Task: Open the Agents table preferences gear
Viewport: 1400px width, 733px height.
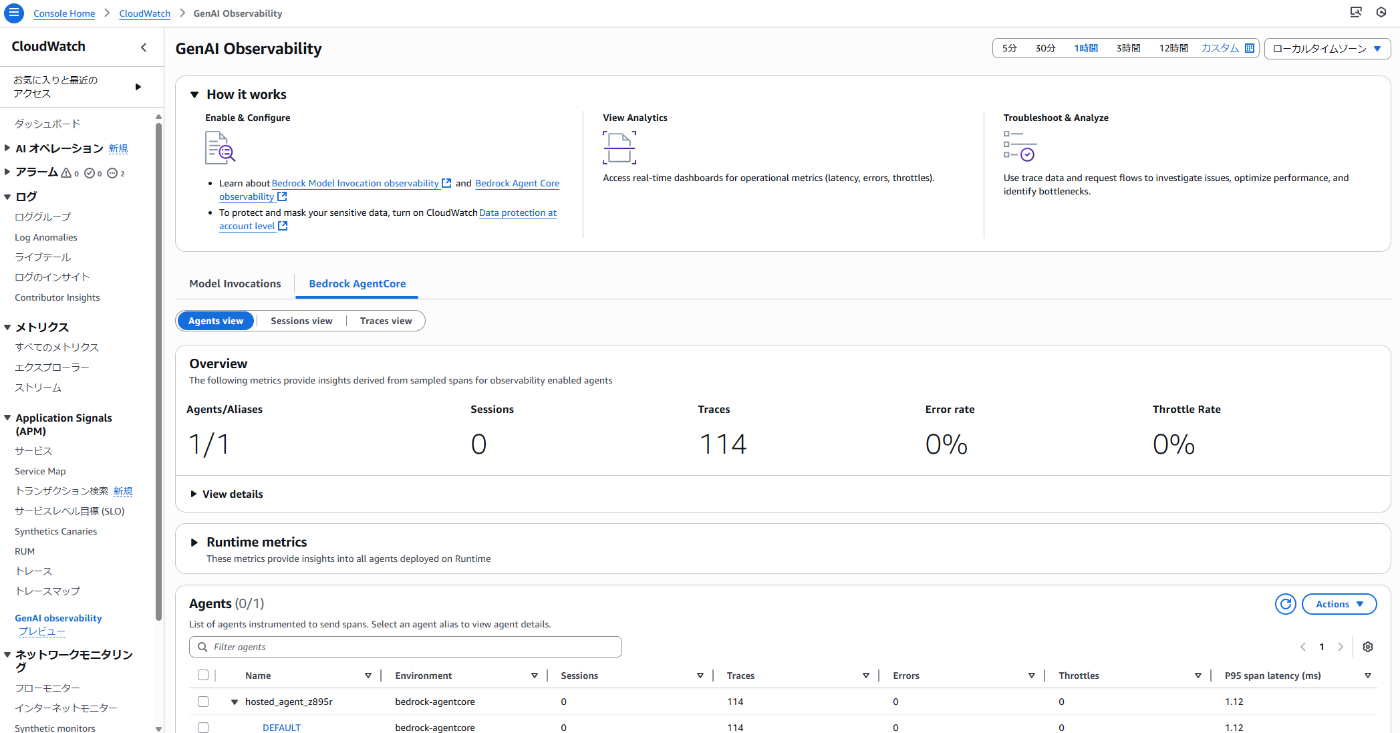Action: (1368, 647)
